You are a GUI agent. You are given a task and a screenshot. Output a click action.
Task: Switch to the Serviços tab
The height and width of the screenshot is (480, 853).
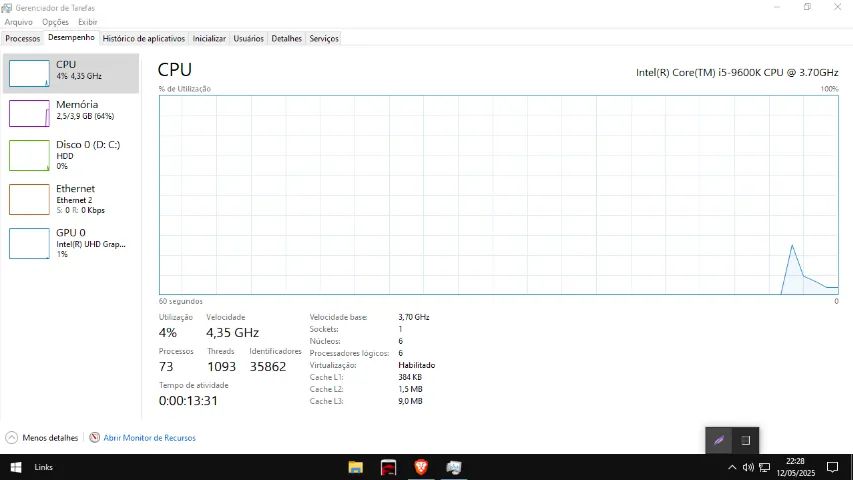click(x=324, y=39)
